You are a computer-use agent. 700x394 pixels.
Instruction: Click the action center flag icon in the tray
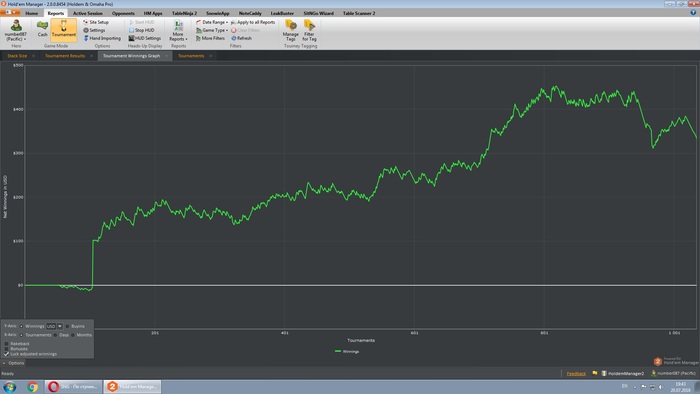tap(644, 386)
